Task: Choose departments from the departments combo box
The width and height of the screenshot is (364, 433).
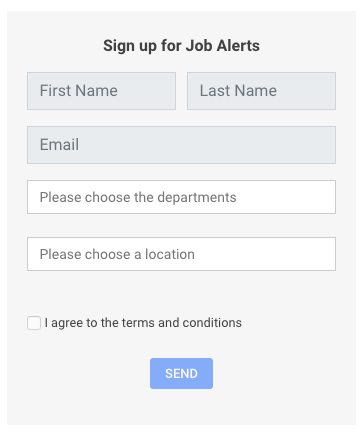Action: point(181,197)
